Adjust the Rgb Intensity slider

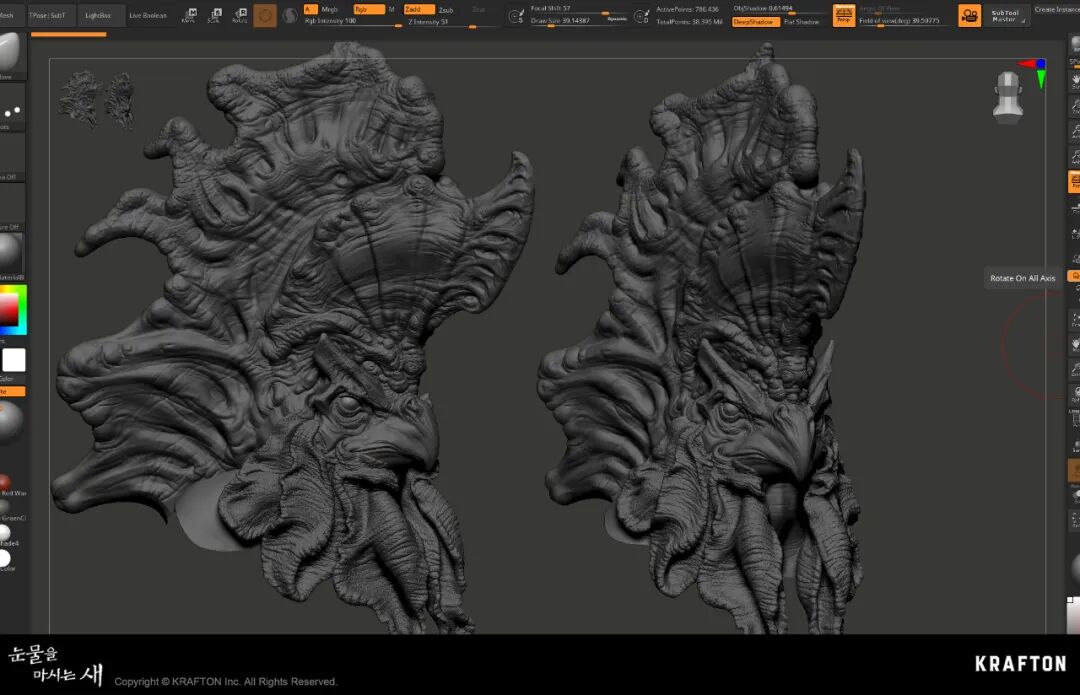pos(353,22)
